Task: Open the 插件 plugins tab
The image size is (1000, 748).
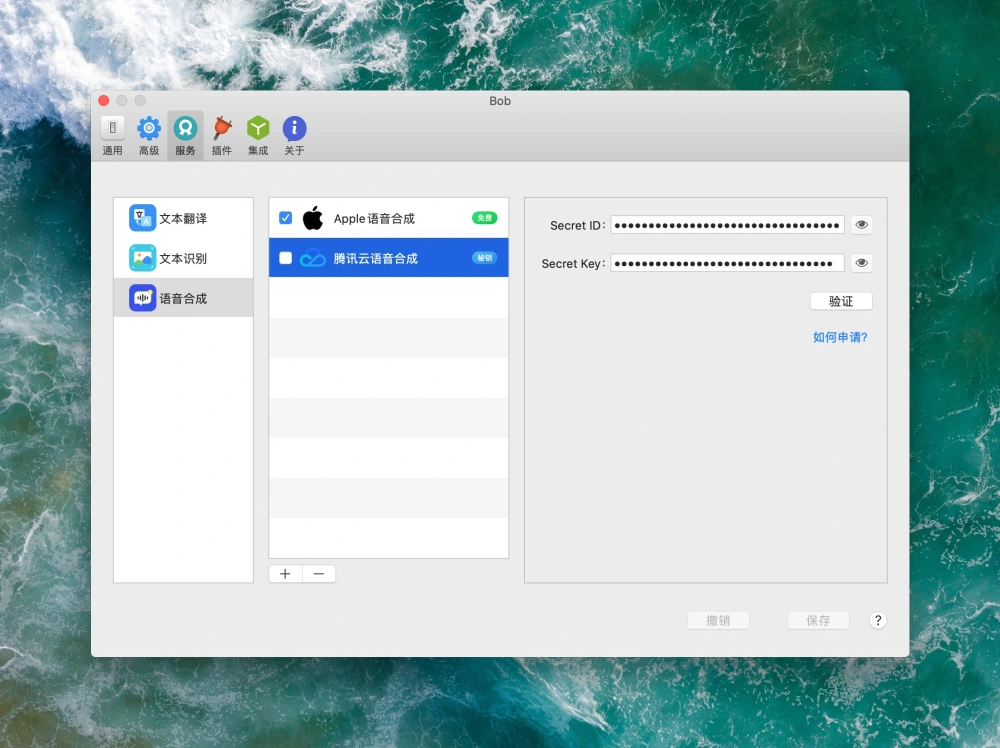Action: [221, 136]
